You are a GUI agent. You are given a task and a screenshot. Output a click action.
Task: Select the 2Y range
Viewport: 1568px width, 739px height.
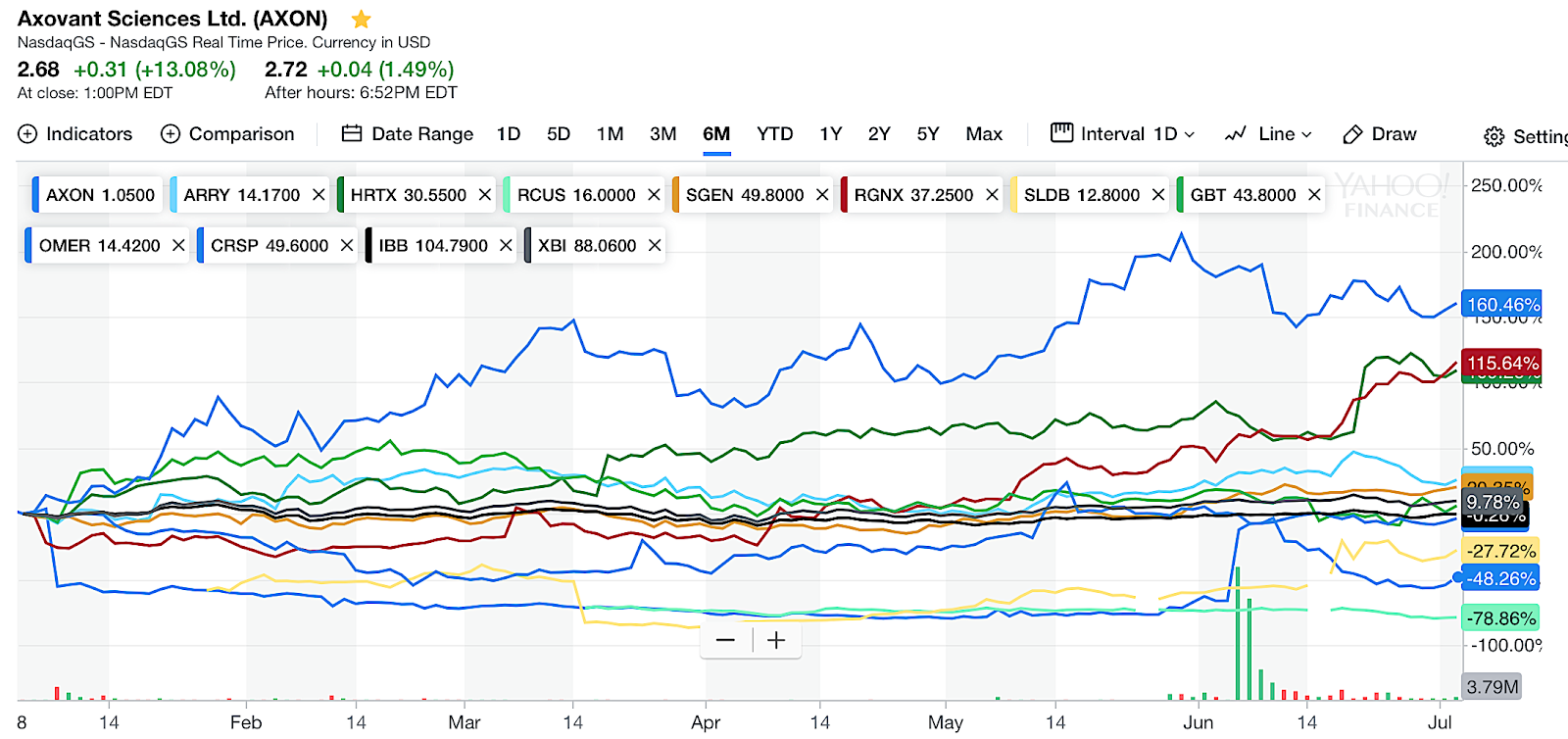[879, 134]
